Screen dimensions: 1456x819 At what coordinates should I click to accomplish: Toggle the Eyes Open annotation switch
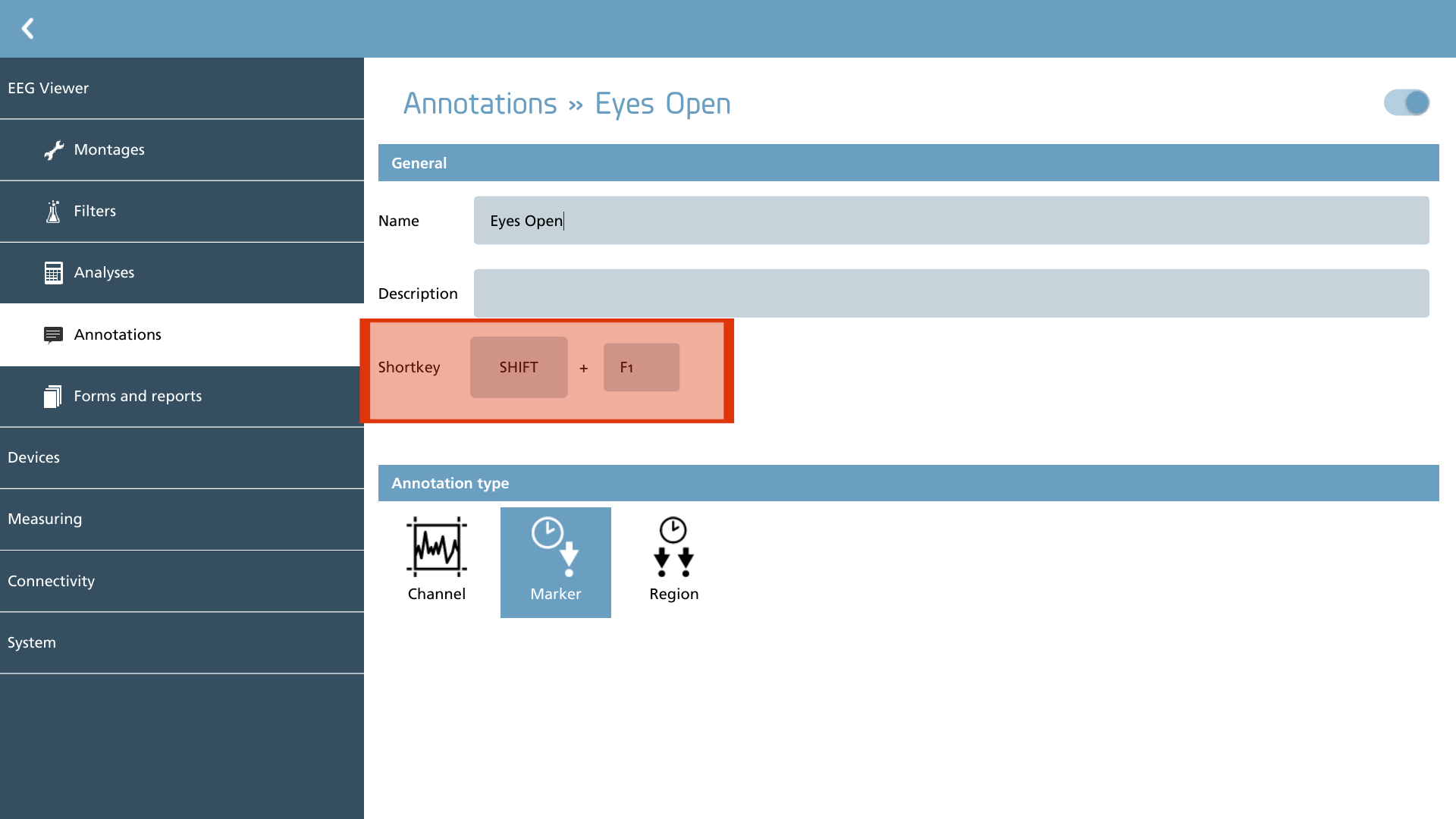tap(1407, 102)
